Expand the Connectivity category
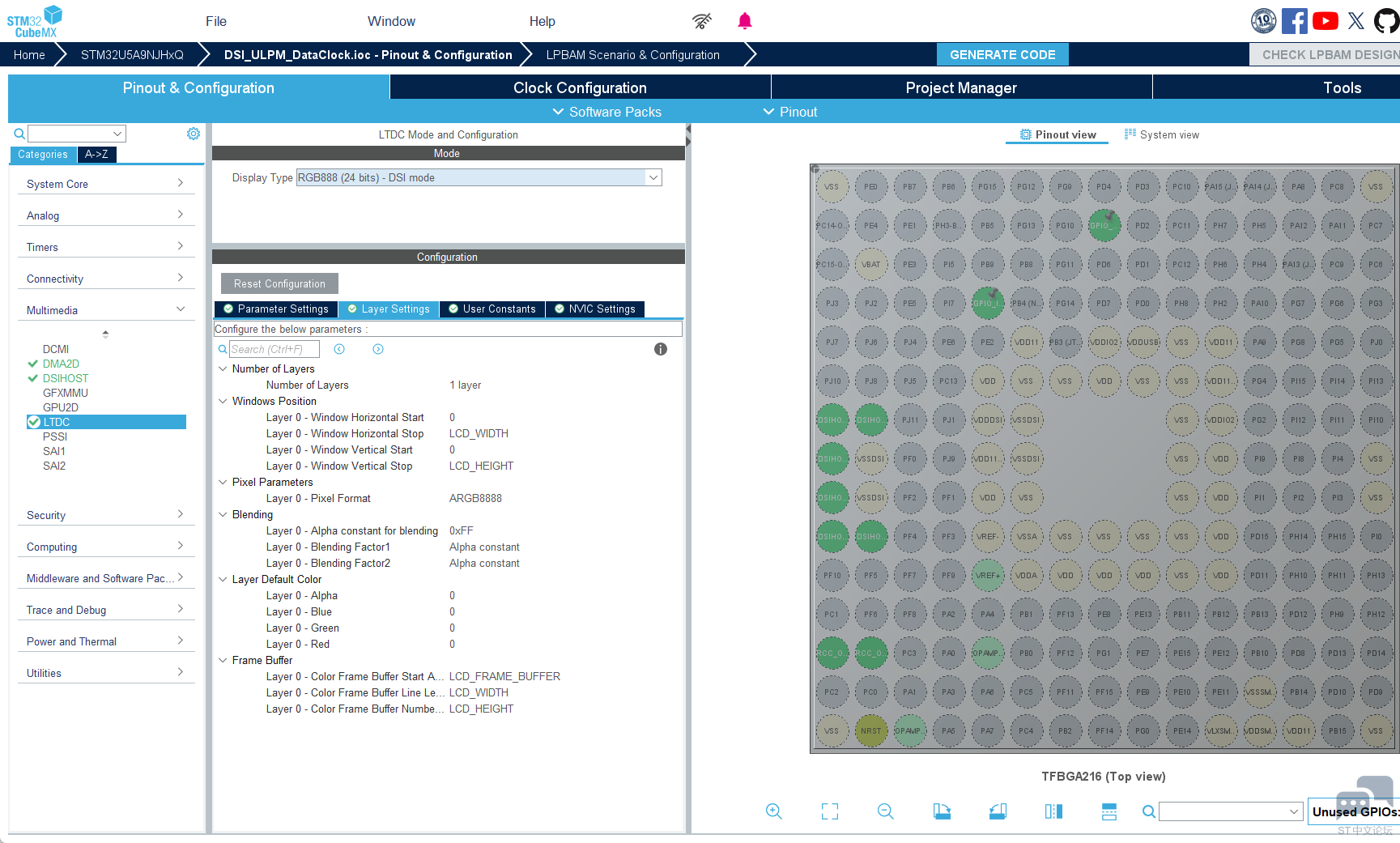Viewport: 1400px width, 843px height. [106, 279]
